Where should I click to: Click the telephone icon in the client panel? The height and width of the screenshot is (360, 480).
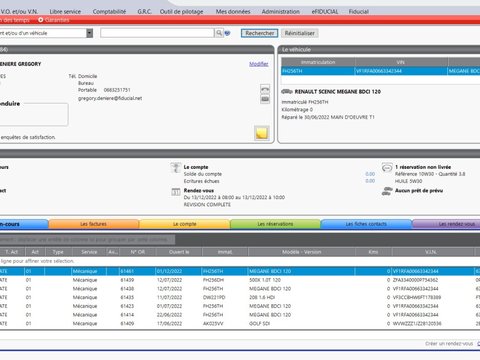[265, 89]
